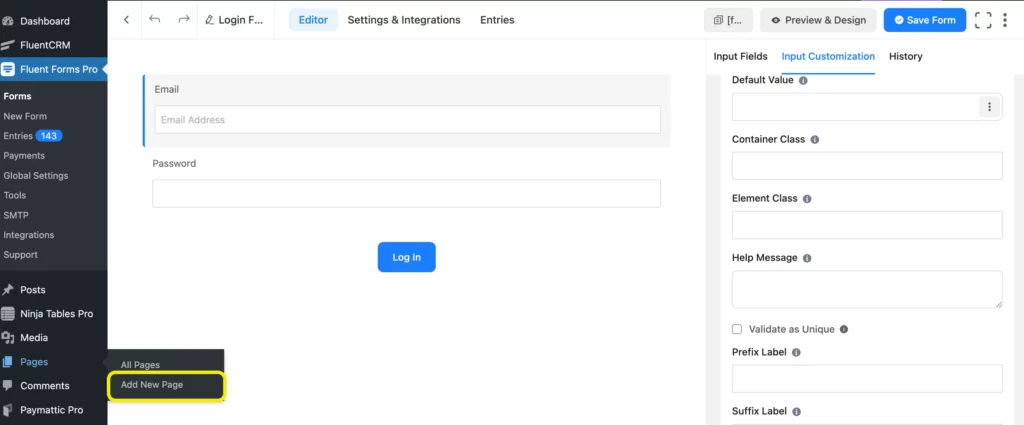Click info icon next to Container Class
1024x425 pixels.
(x=814, y=140)
